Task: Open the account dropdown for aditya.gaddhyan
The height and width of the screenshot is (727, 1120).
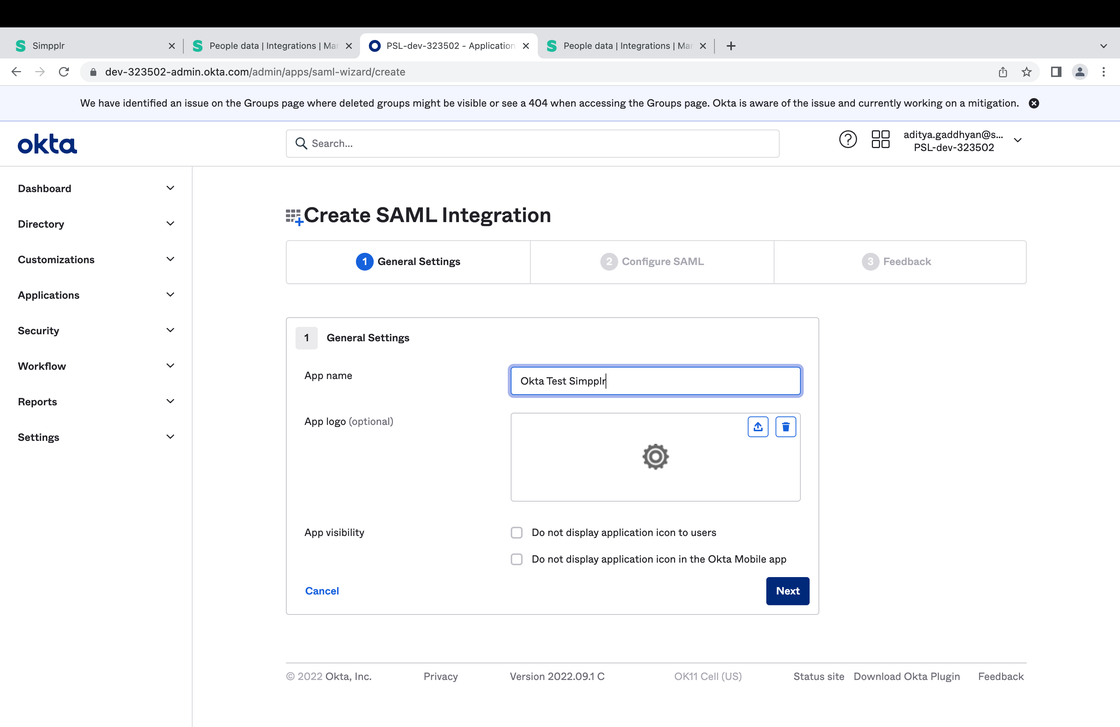Action: pyautogui.click(x=1017, y=139)
